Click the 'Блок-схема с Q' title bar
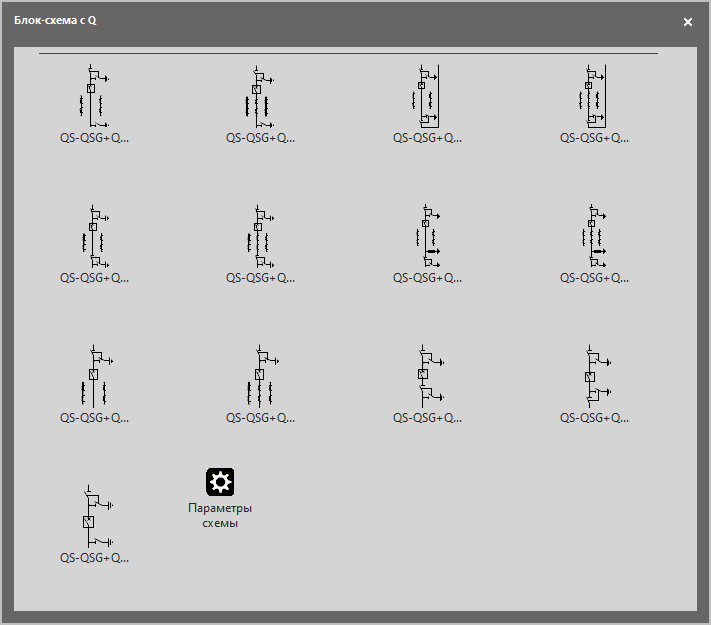The image size is (711, 625). click(300, 21)
